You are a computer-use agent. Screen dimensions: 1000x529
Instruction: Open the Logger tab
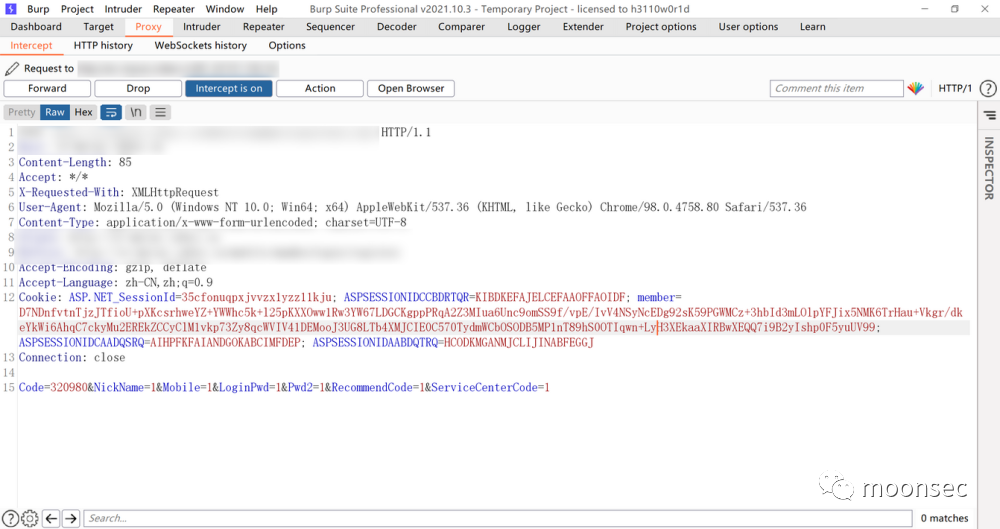524,27
